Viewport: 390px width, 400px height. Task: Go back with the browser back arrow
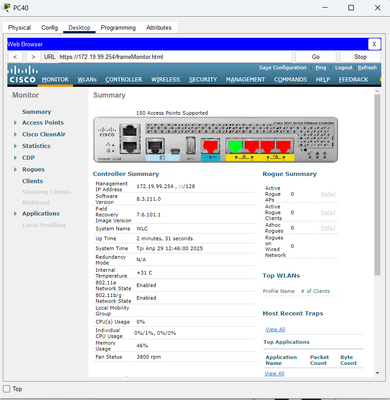pyautogui.click(x=15, y=57)
